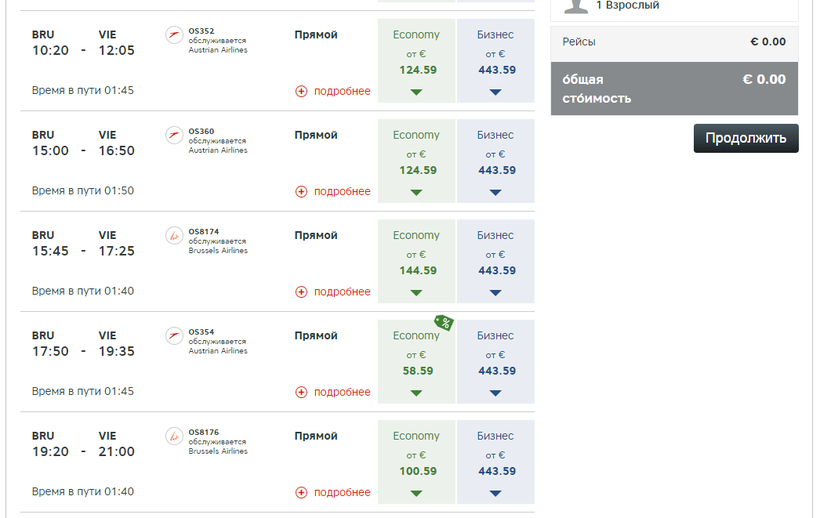The image size is (820, 518).
Task: Click the passenger silhouette icon beside 1 Взрослый
Action: pos(575,6)
